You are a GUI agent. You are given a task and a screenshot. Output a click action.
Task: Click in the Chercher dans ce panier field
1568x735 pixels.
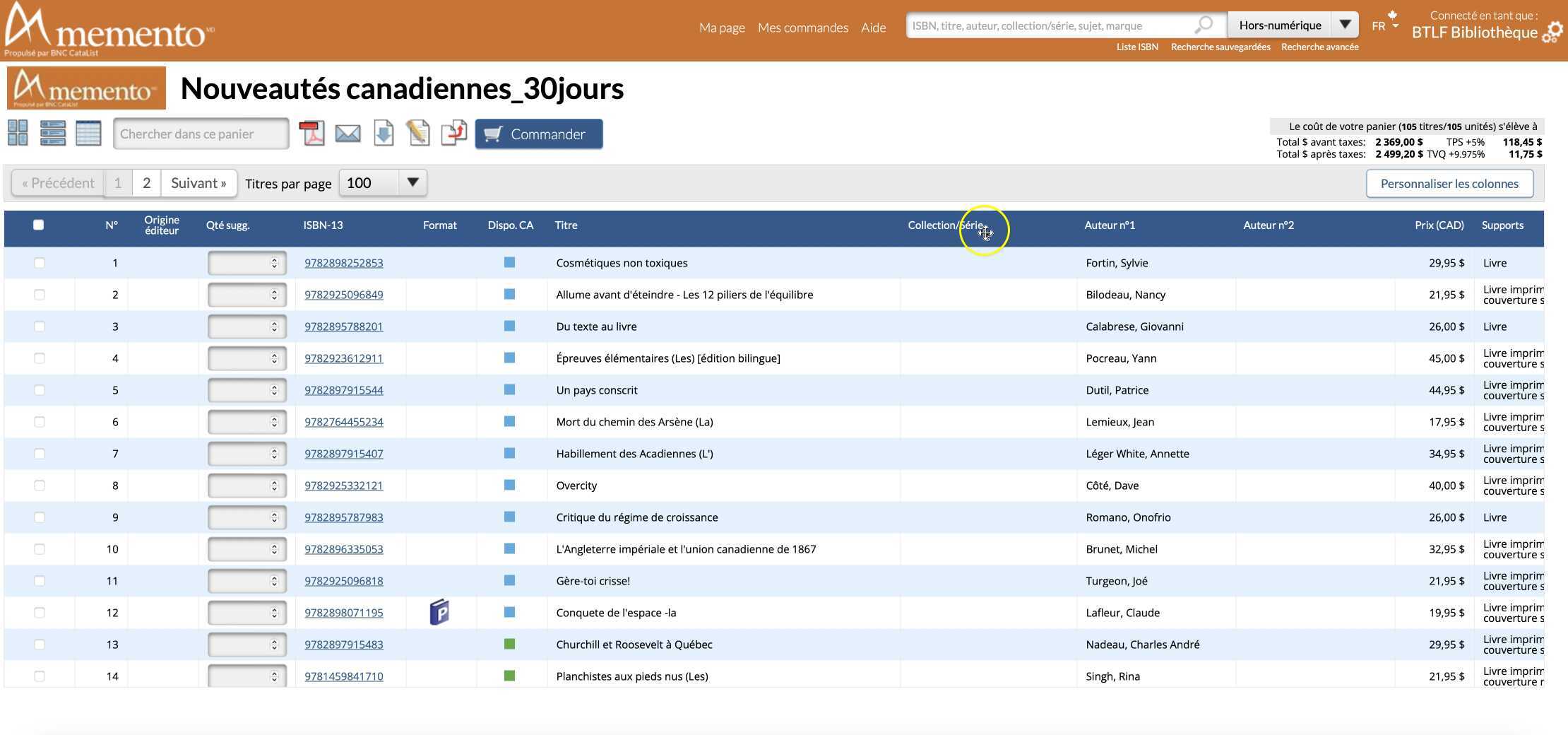coord(201,134)
